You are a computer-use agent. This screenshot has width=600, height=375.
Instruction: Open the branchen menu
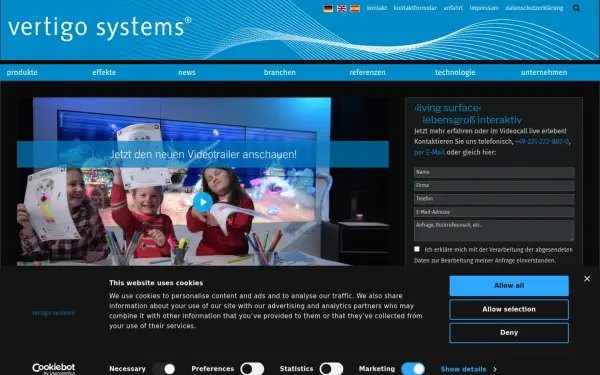[280, 72]
